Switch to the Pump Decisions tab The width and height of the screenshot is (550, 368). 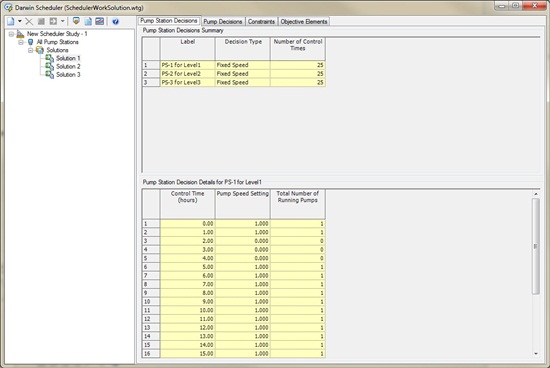(x=223, y=22)
